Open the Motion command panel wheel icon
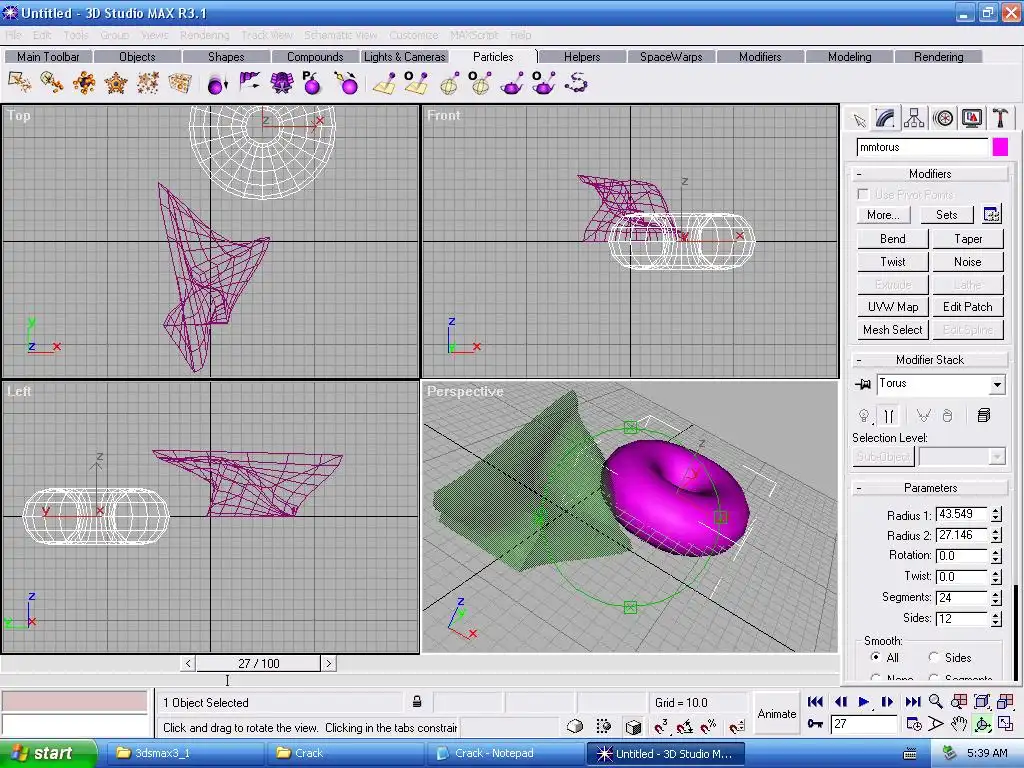 coord(943,119)
